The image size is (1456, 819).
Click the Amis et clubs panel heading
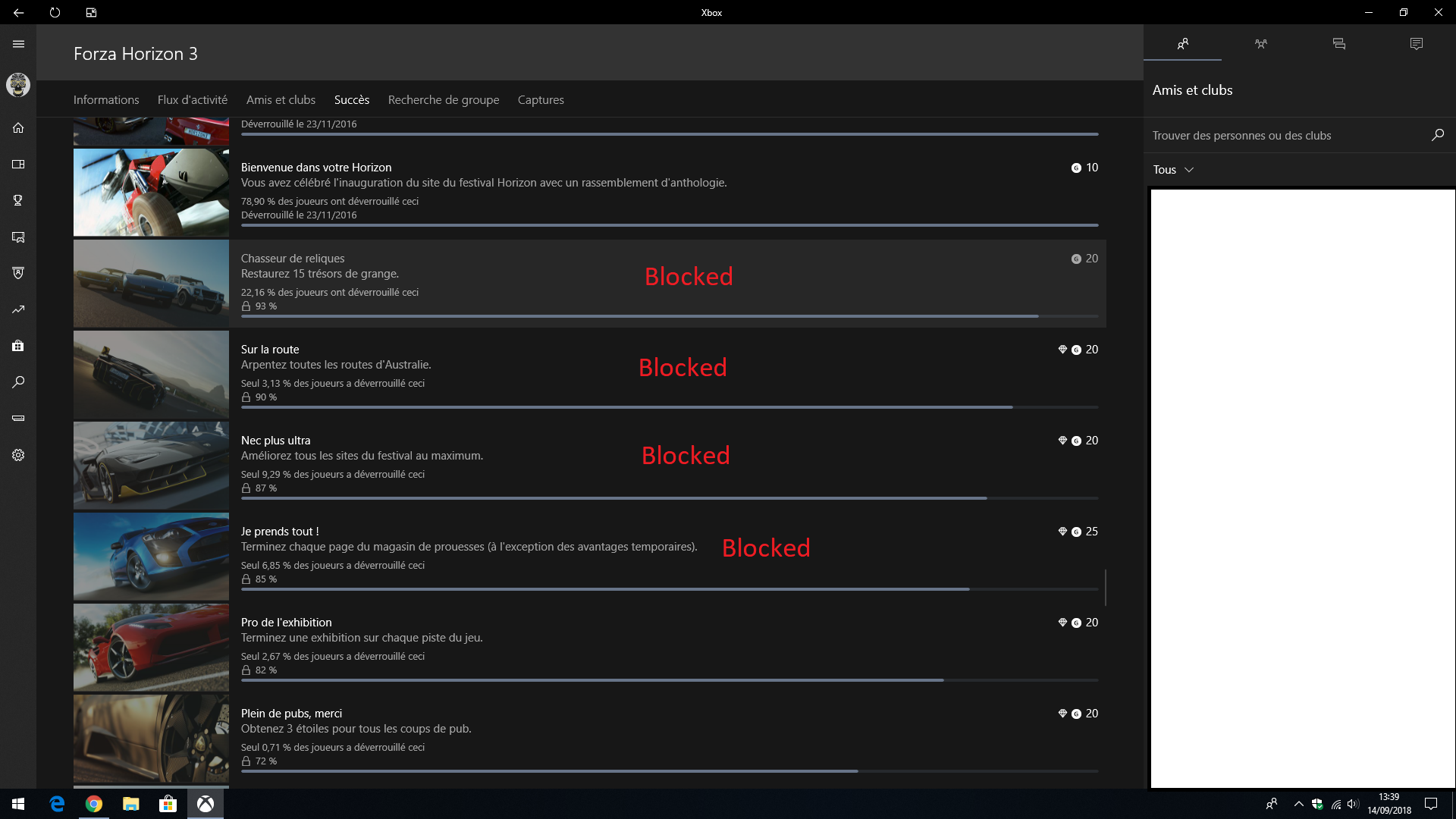[1192, 90]
